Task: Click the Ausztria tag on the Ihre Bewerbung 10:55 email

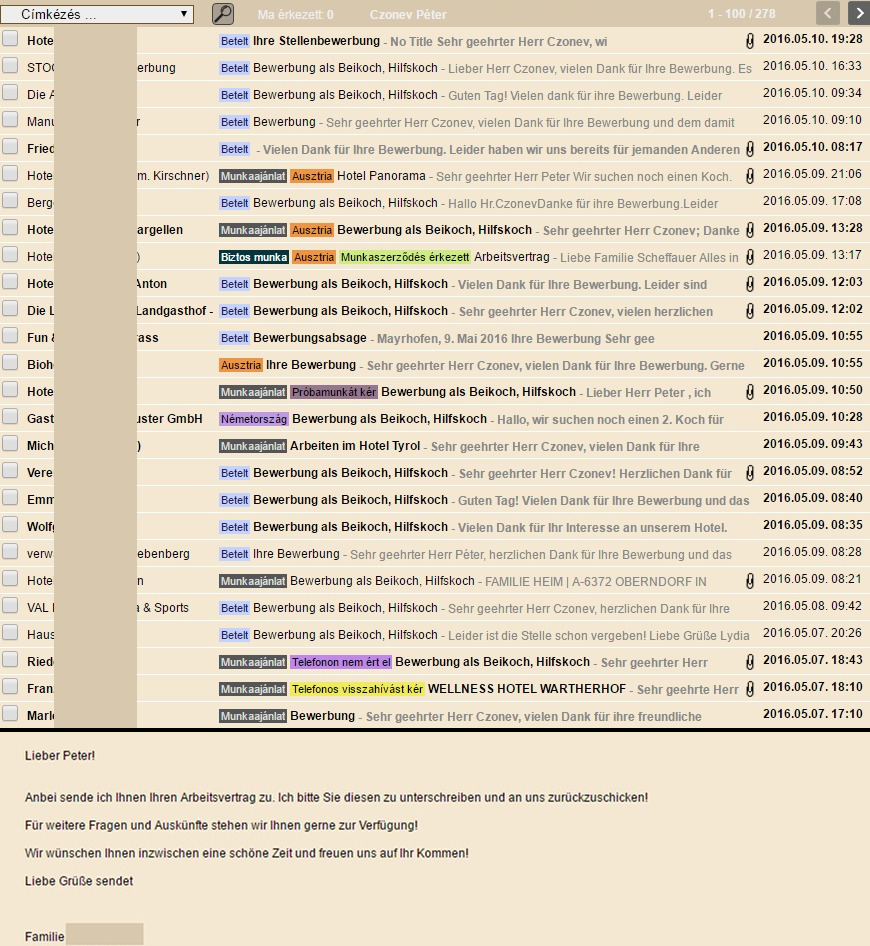Action: 241,365
